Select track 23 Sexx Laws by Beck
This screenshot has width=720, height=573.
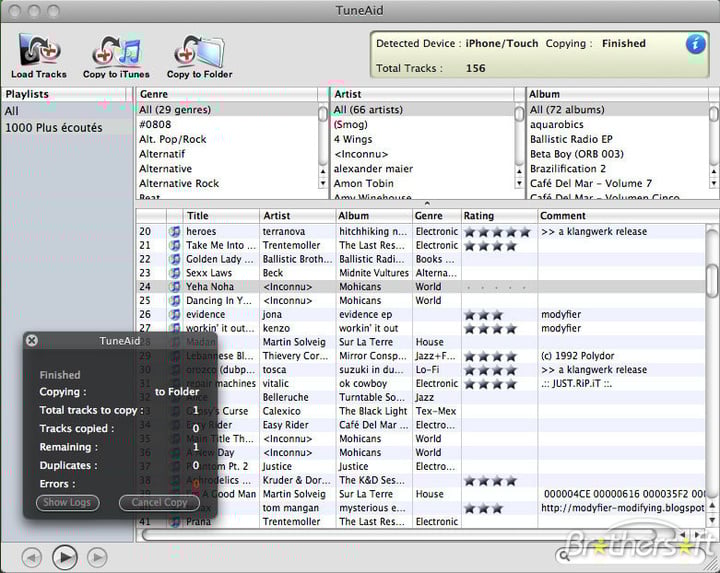click(420, 273)
